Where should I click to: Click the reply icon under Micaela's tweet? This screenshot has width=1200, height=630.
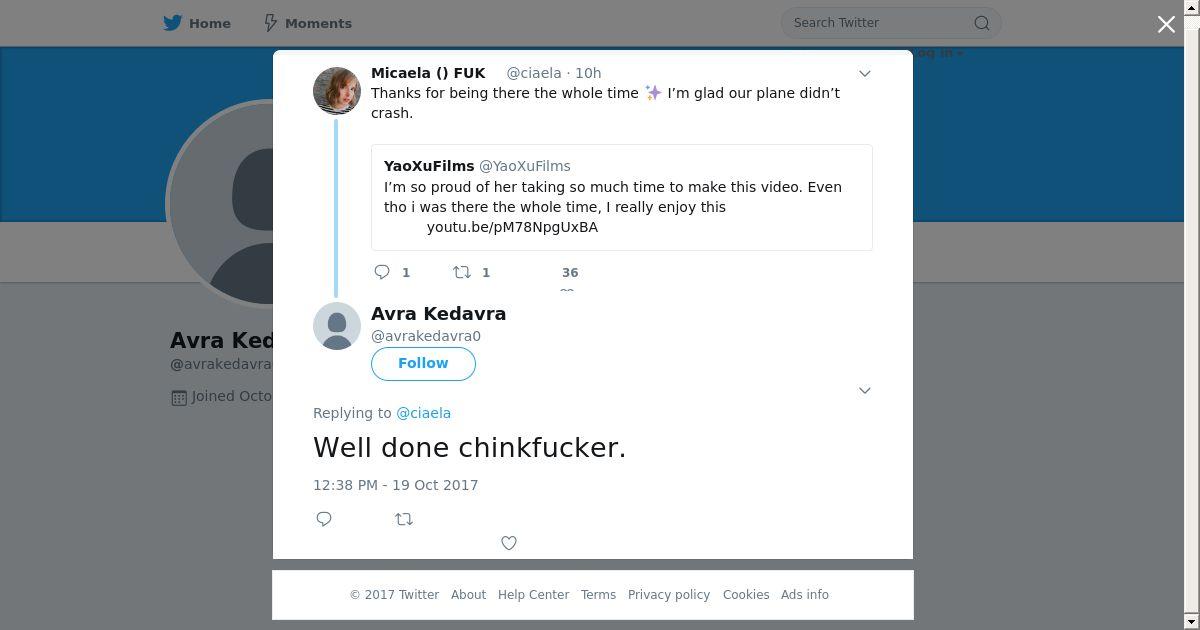(382, 272)
